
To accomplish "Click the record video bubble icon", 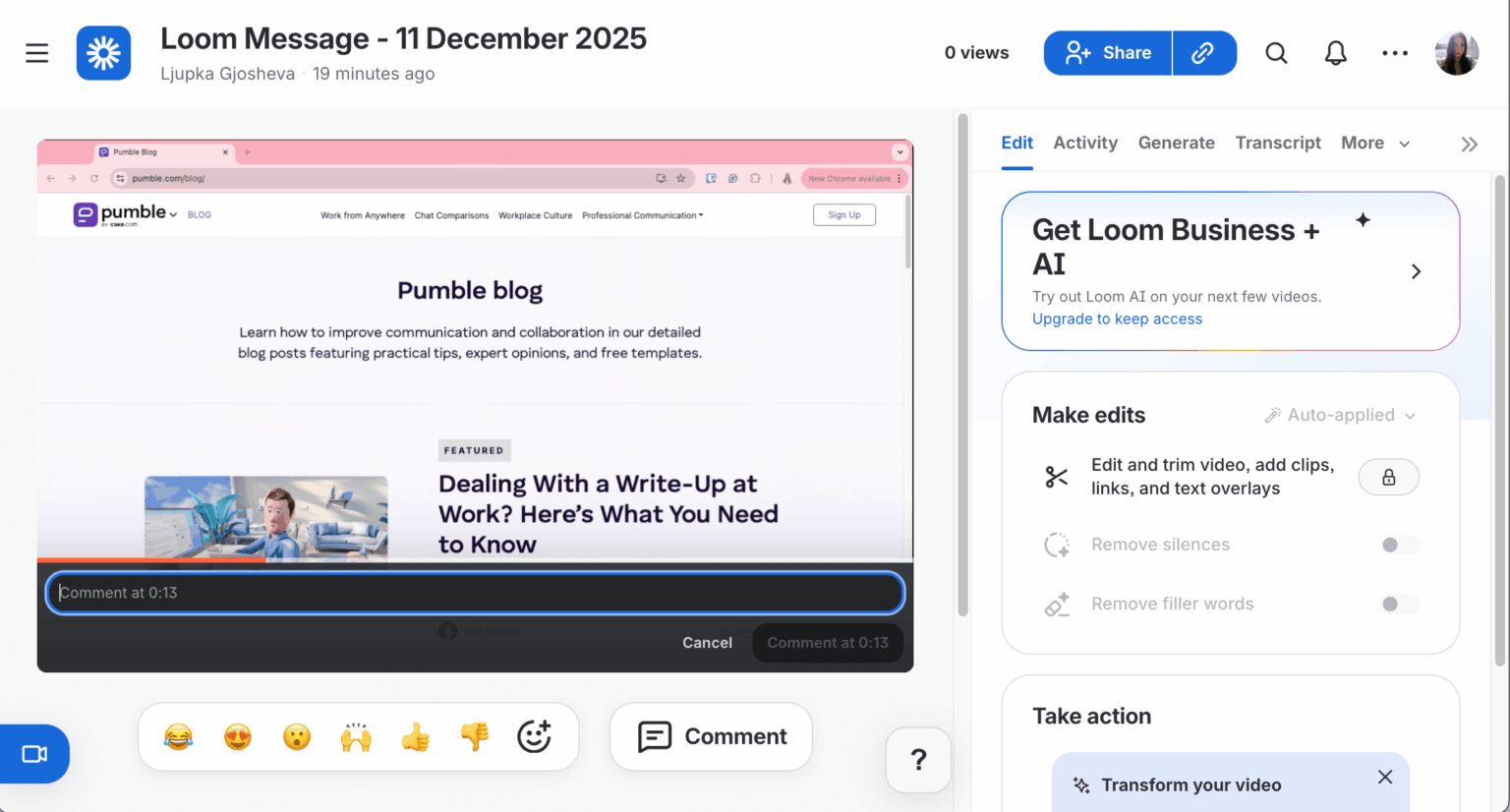I will click(x=32, y=753).
